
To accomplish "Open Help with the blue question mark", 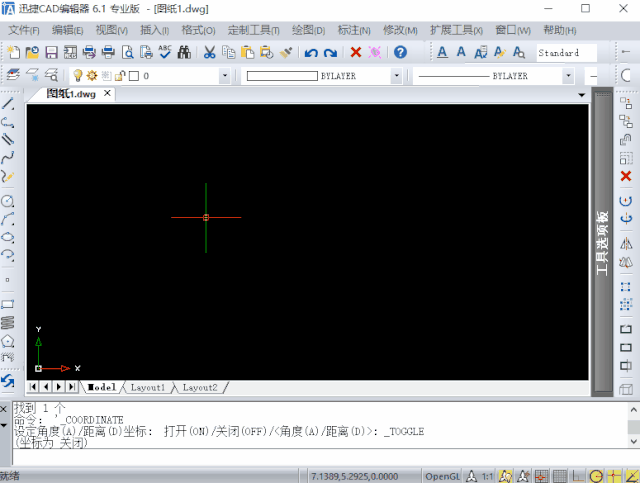I will coord(400,52).
